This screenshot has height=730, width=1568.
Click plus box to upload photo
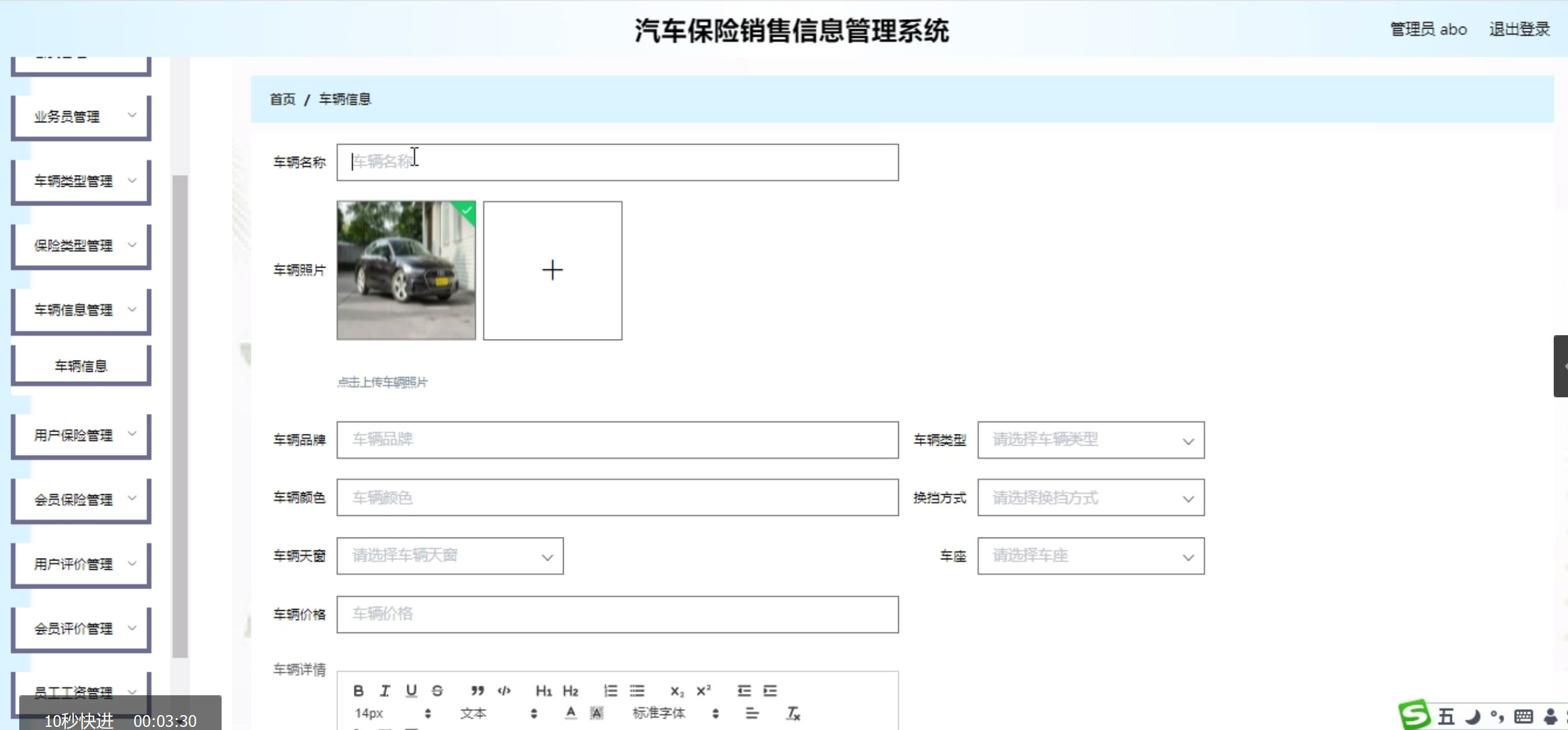click(x=552, y=271)
